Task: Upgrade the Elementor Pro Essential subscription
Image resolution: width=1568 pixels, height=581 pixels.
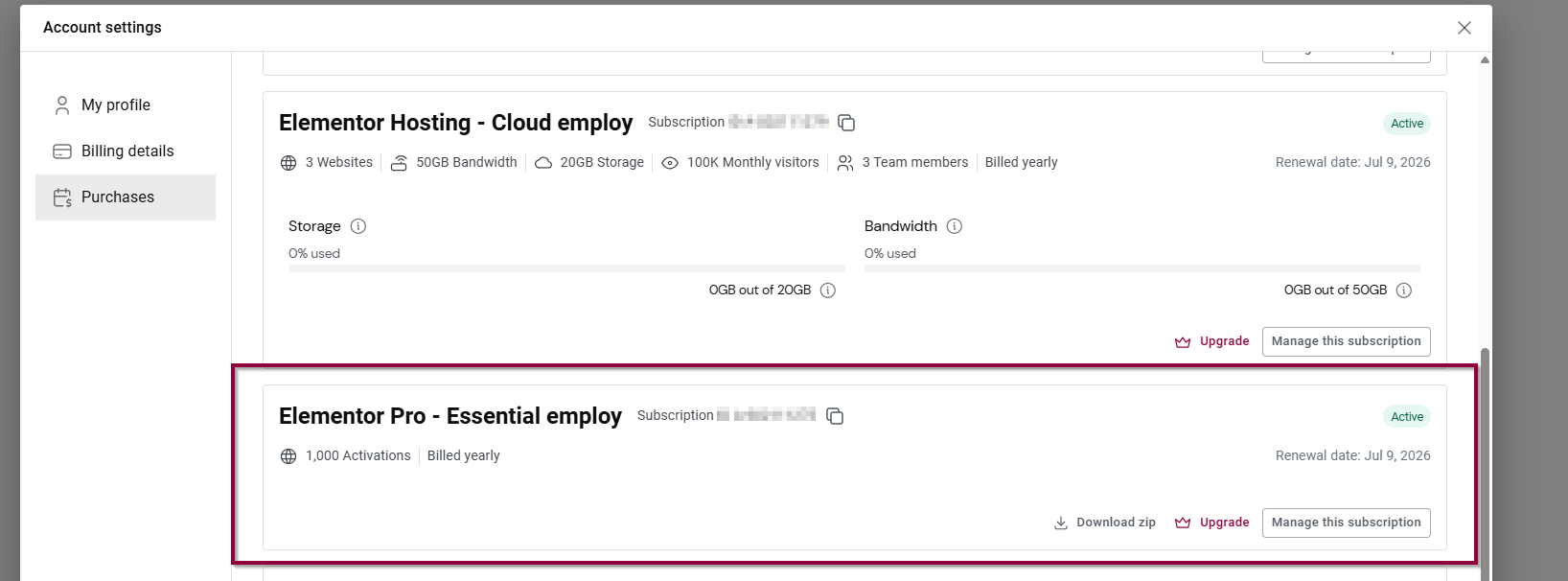Action: point(1212,523)
